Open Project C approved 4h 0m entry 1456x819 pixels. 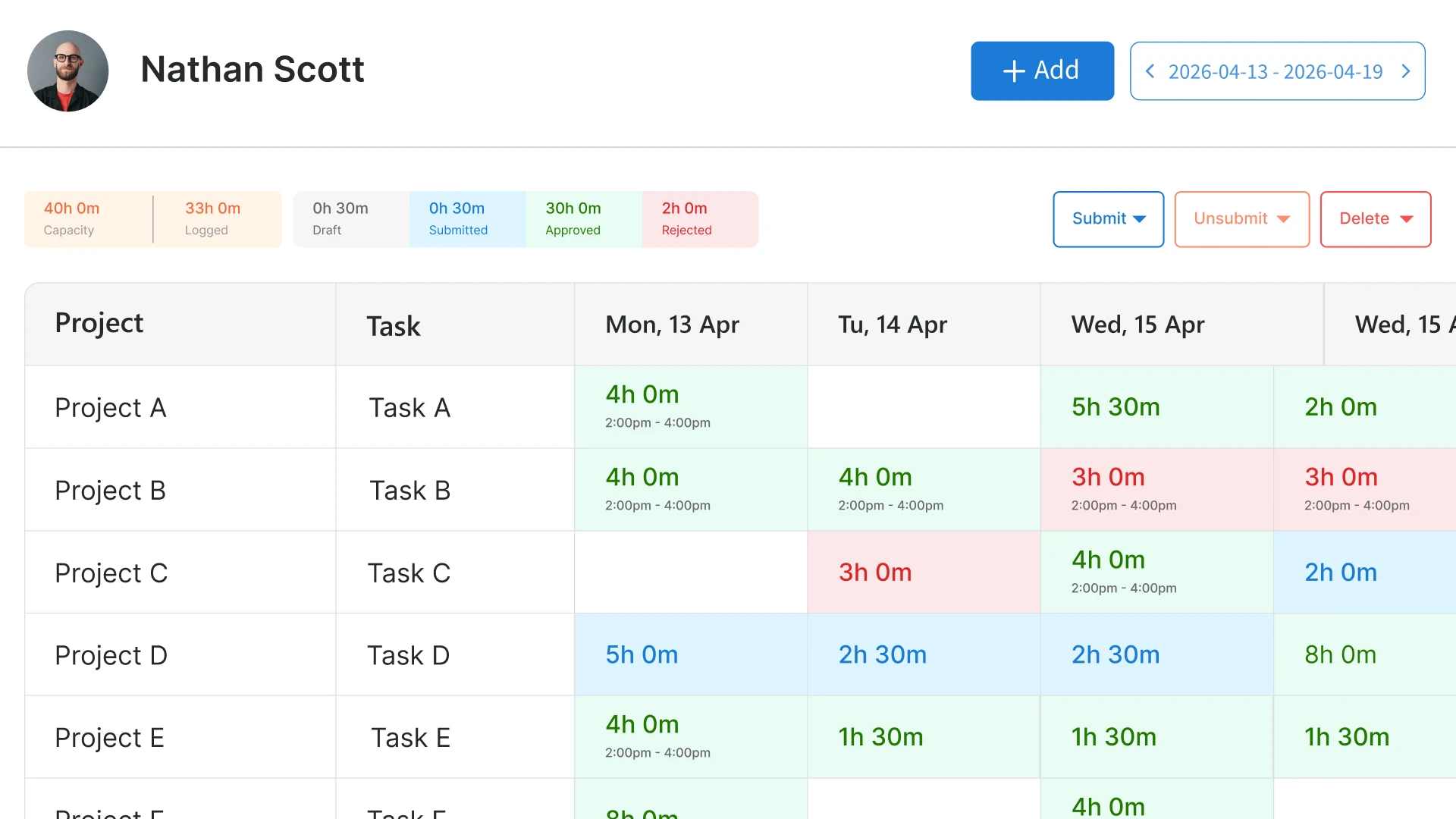1156,573
